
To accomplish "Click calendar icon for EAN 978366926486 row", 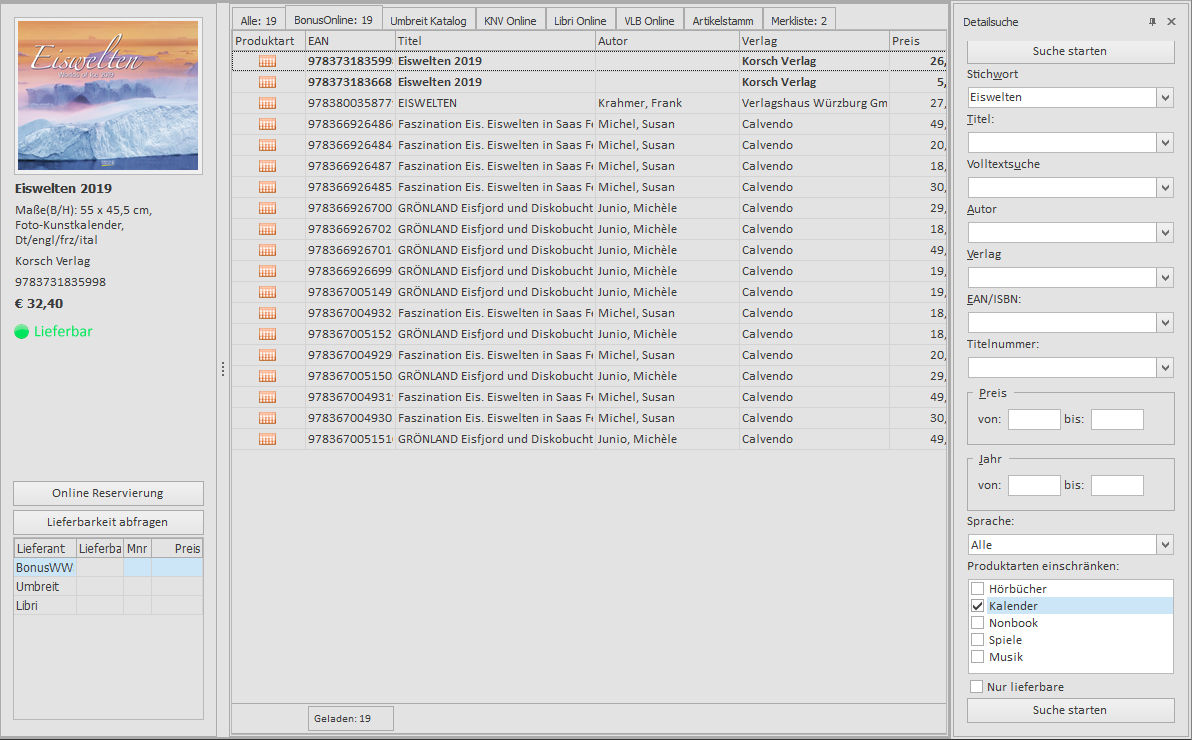I will 267,124.
